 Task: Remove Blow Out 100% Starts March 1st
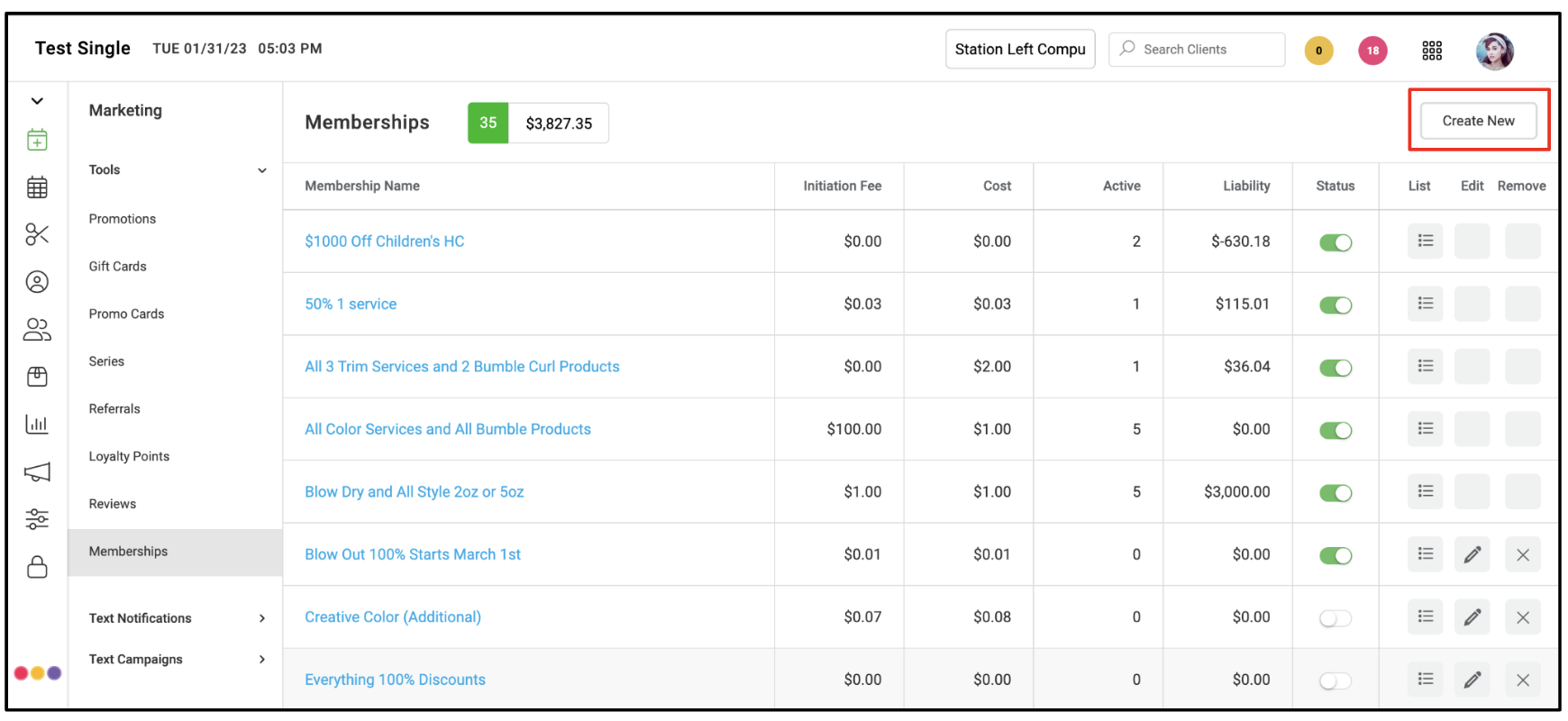click(1522, 554)
